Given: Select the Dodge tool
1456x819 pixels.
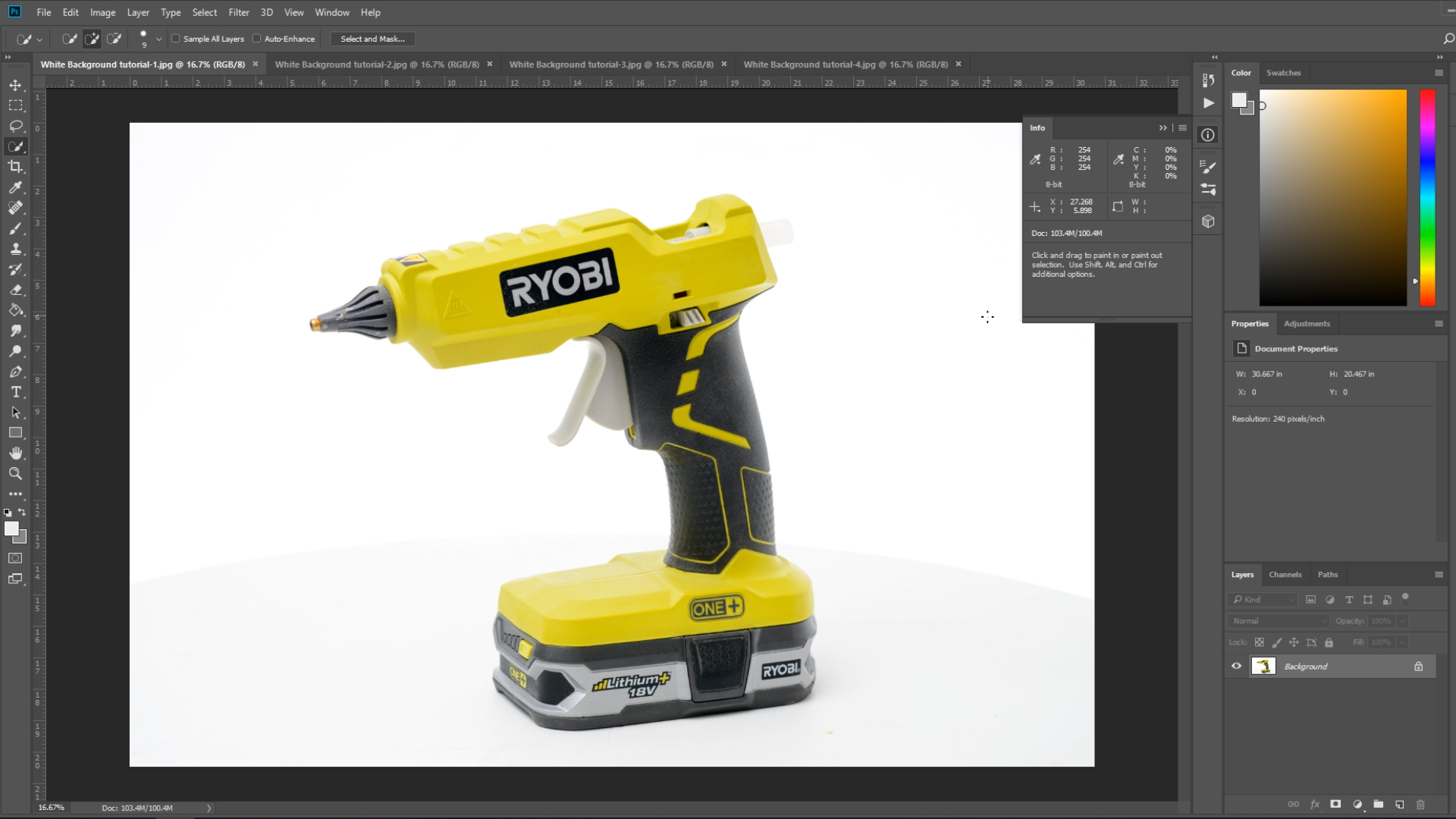Looking at the screenshot, I should coord(15,351).
